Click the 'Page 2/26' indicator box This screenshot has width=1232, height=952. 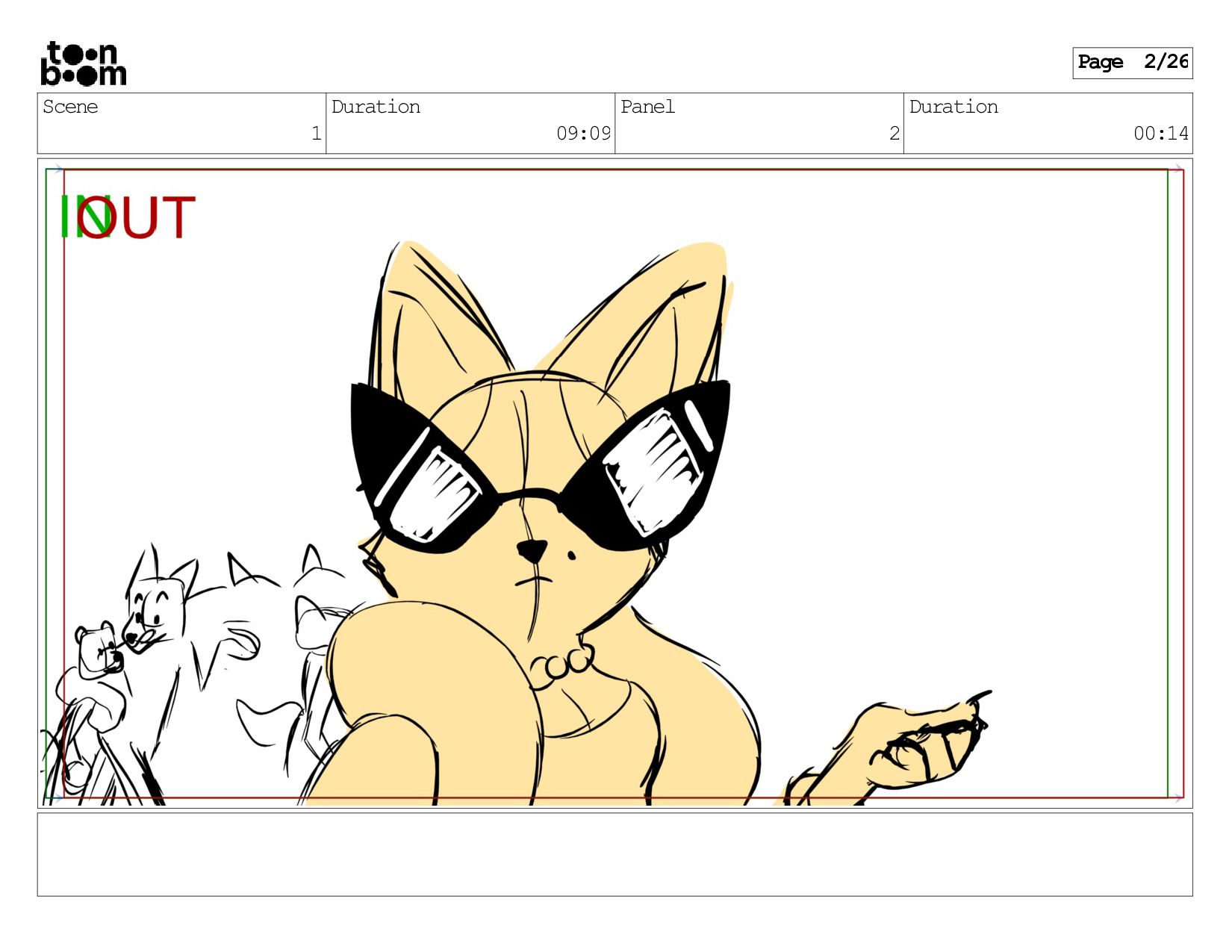click(x=1132, y=63)
